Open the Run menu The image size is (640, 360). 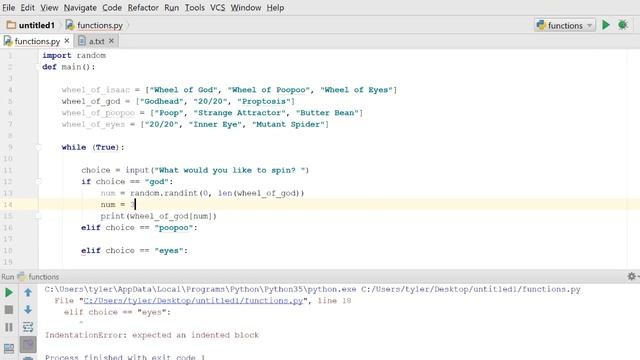tap(171, 8)
